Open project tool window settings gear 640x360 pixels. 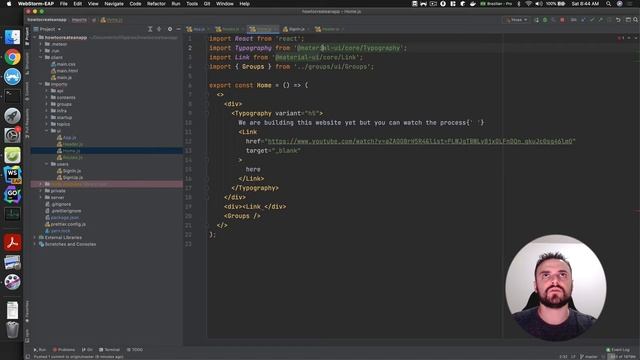(x=170, y=29)
